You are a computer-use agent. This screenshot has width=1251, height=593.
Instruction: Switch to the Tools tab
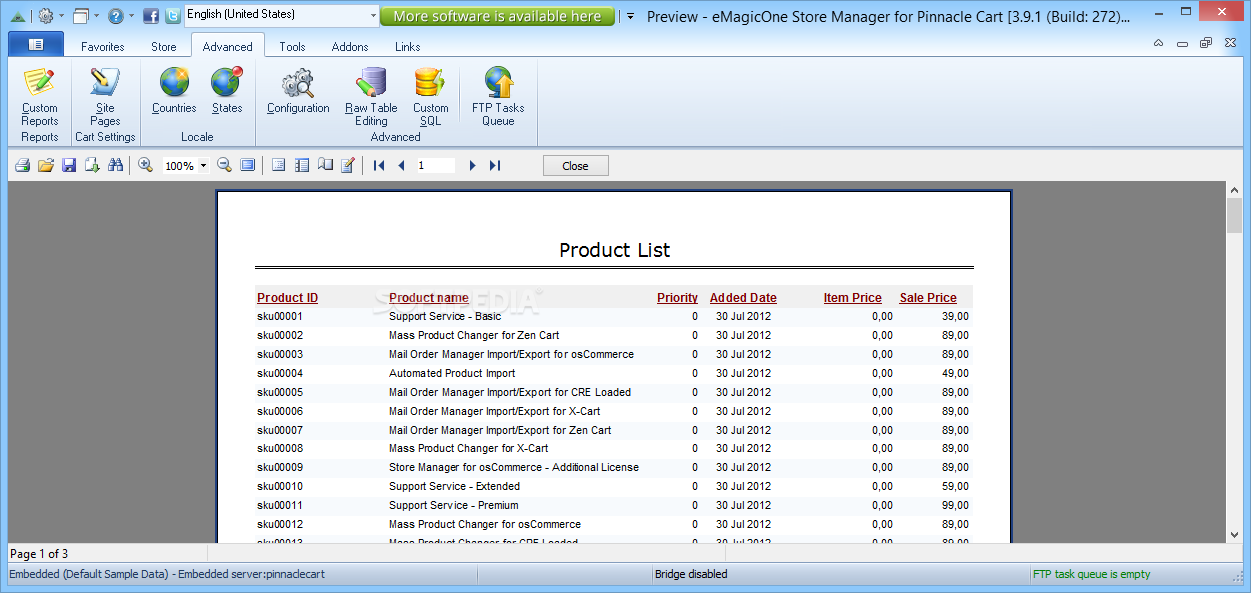pos(293,46)
